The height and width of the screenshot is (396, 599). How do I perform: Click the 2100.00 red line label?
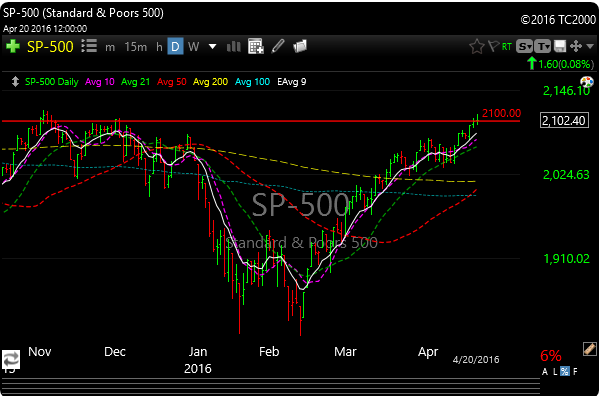pos(501,113)
